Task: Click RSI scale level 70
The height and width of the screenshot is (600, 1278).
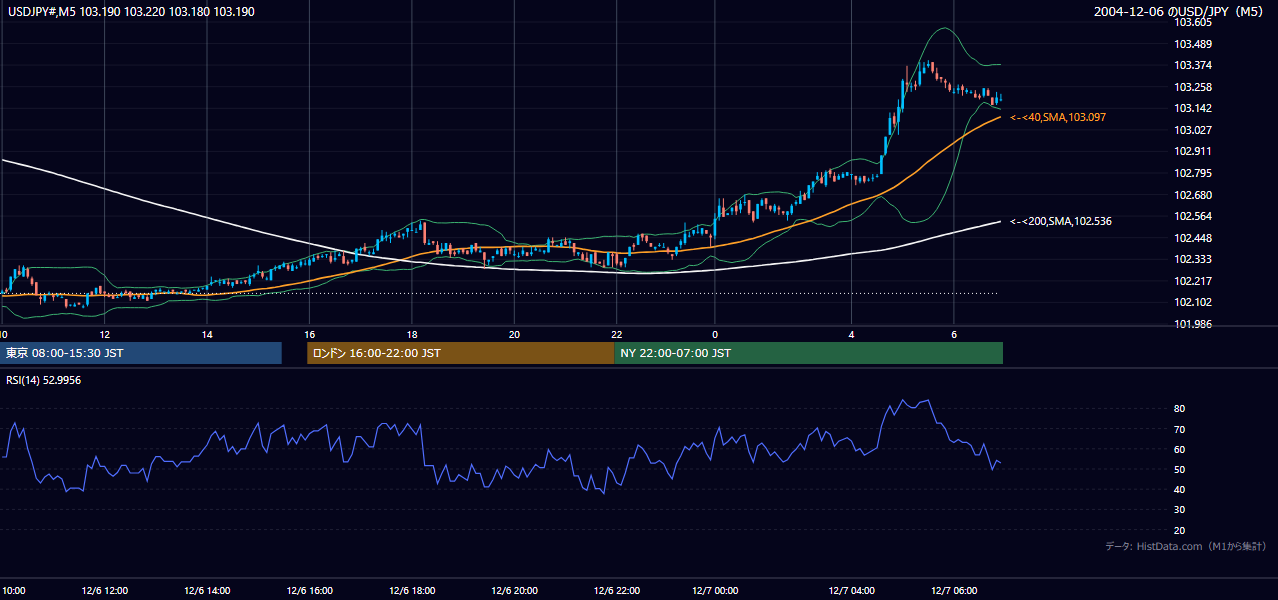Action: 1180,429
